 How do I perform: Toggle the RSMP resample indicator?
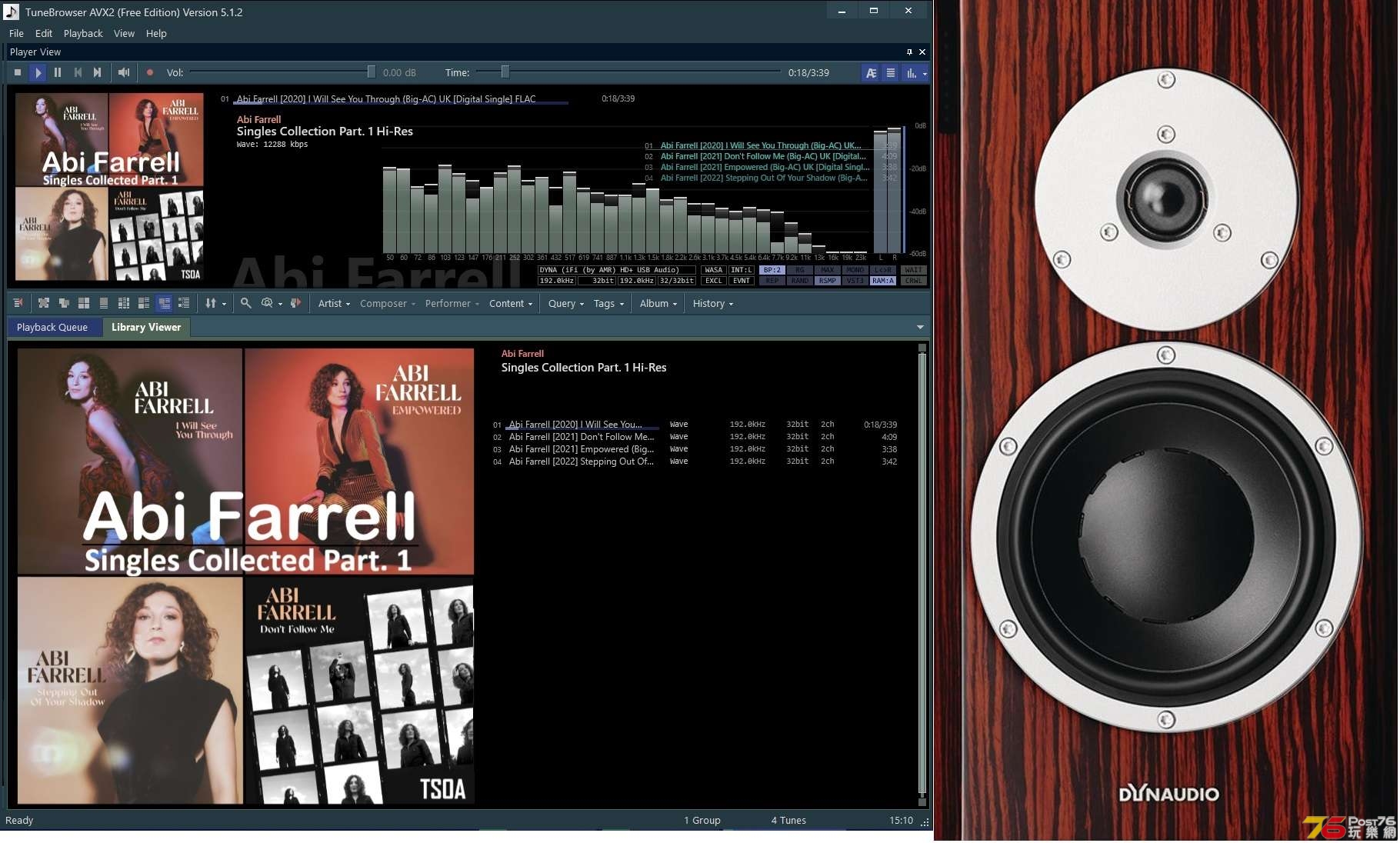click(828, 281)
